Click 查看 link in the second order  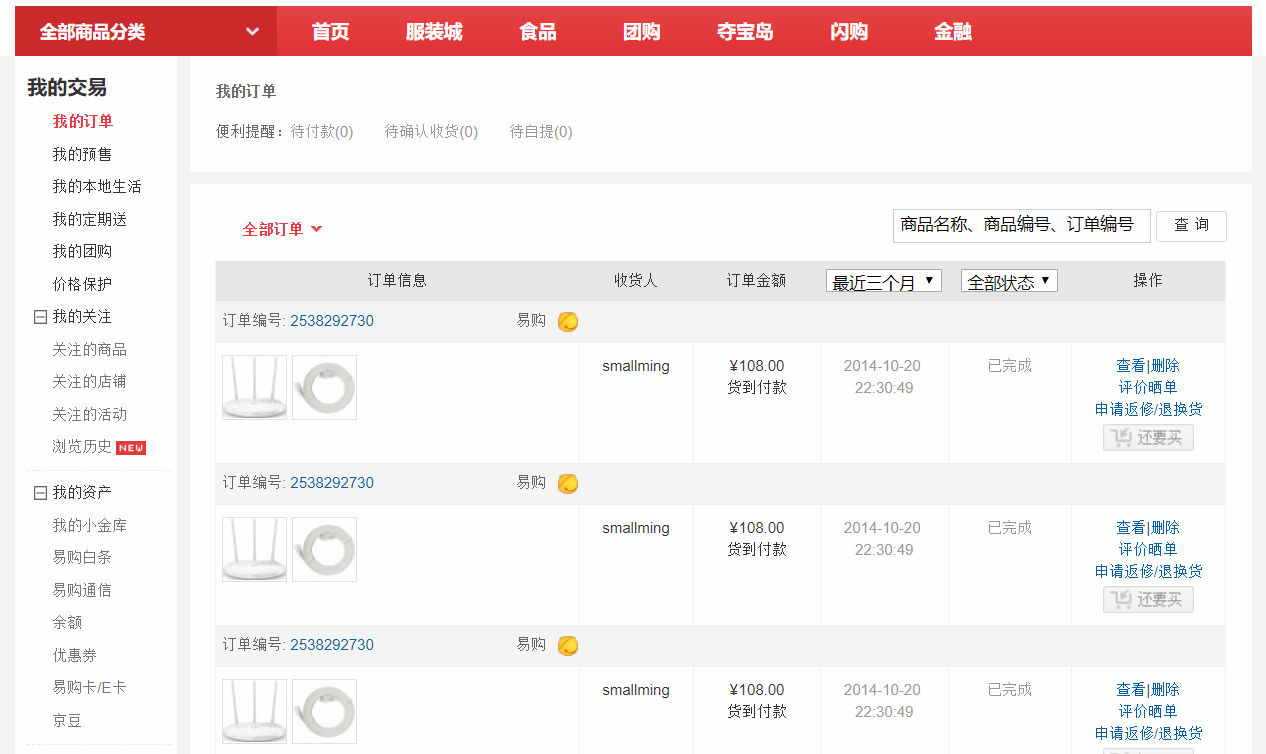click(x=1131, y=528)
